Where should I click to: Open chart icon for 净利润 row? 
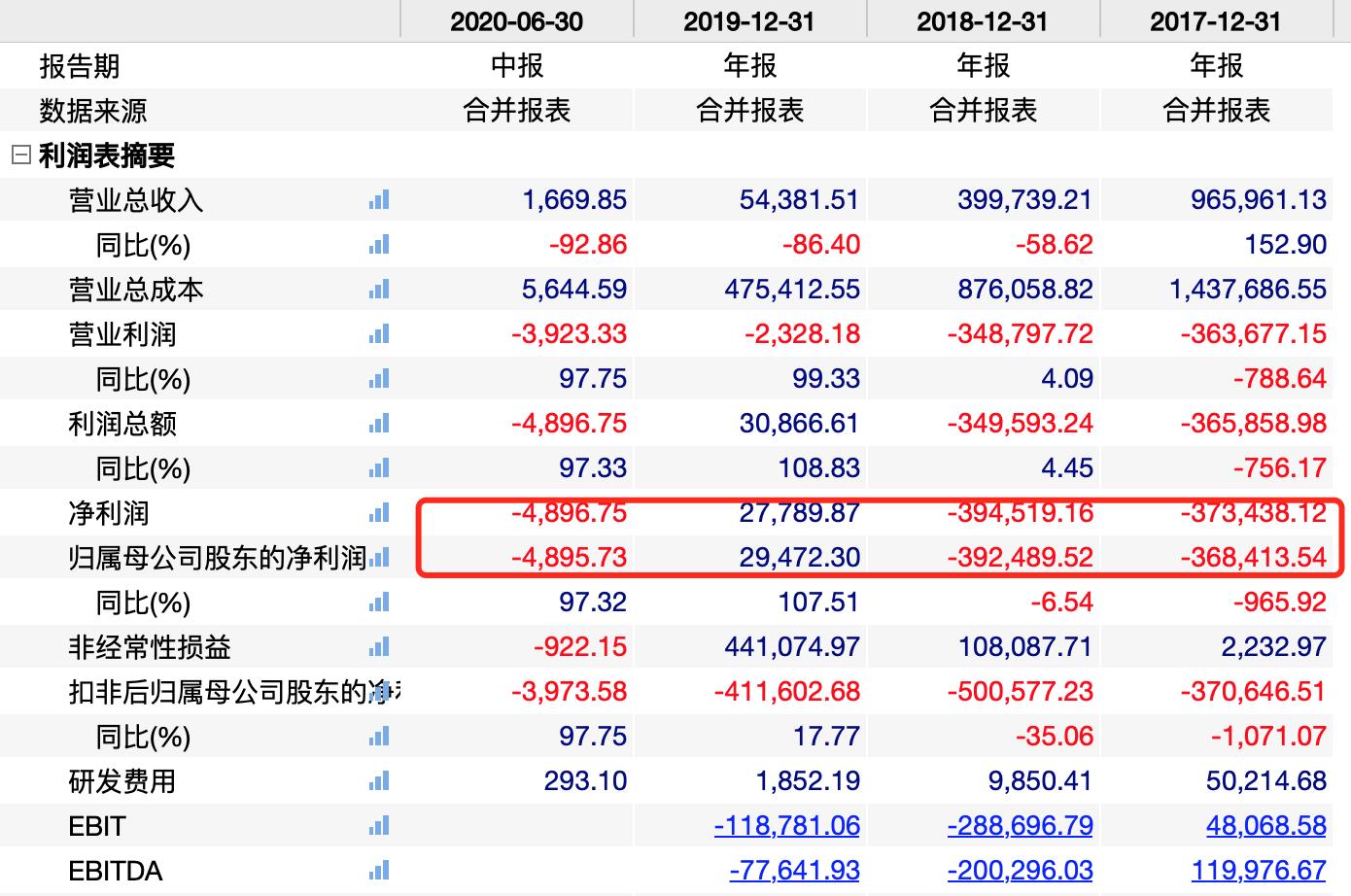click(379, 513)
